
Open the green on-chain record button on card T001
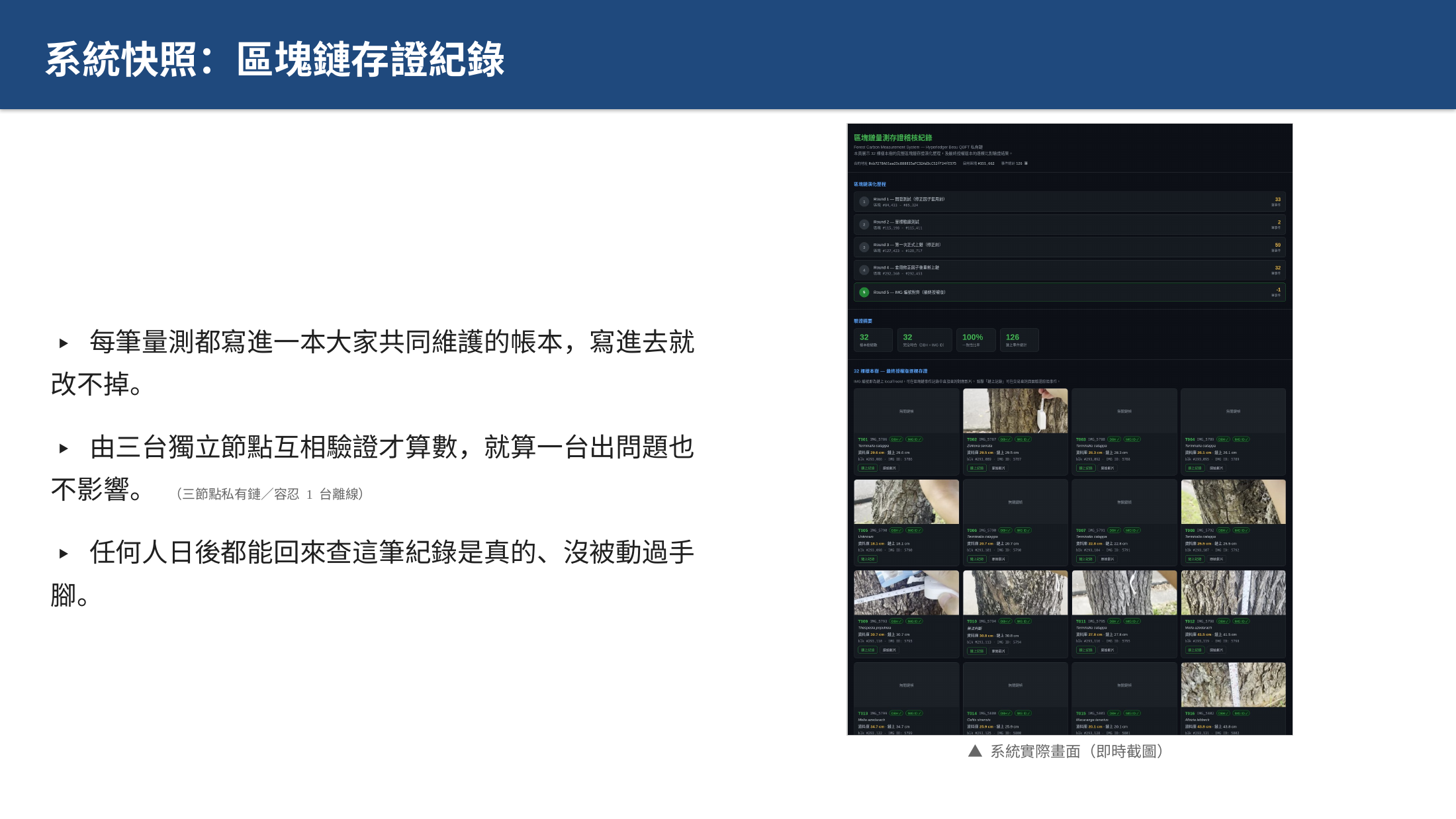coord(868,468)
